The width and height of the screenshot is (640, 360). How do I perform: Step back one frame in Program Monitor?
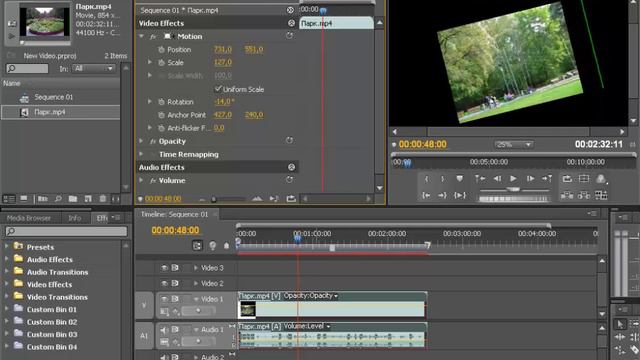497,178
